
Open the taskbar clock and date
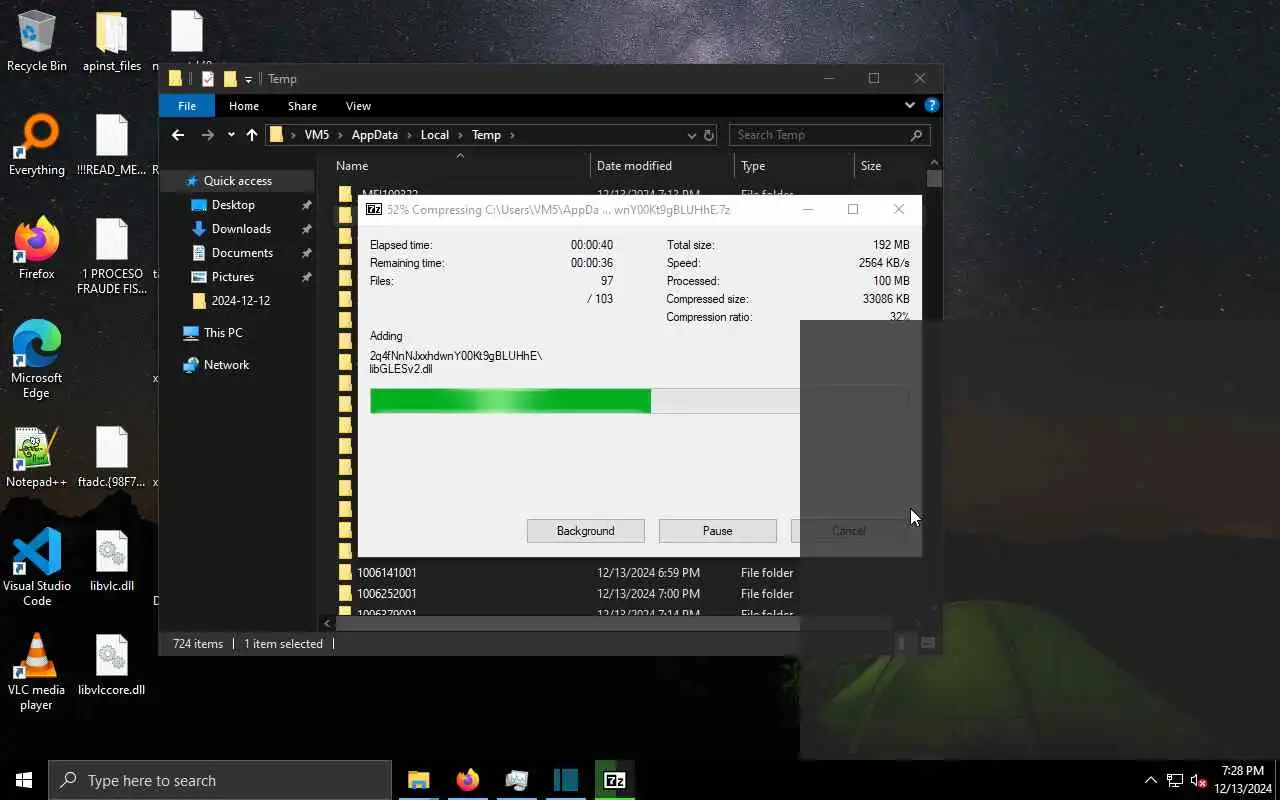[x=1241, y=780]
